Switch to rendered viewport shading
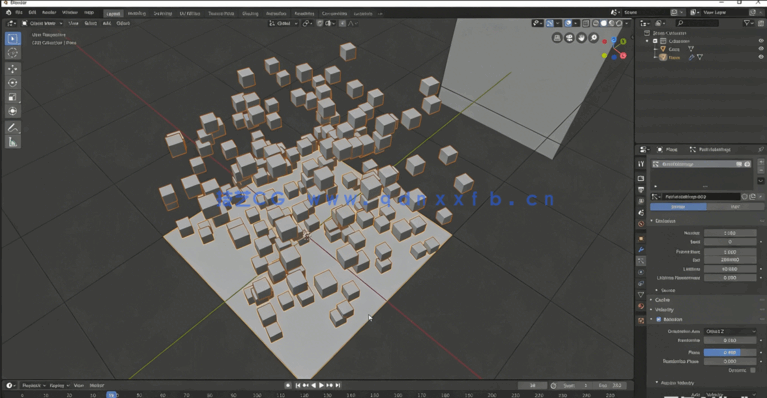The height and width of the screenshot is (398, 767). click(619, 23)
